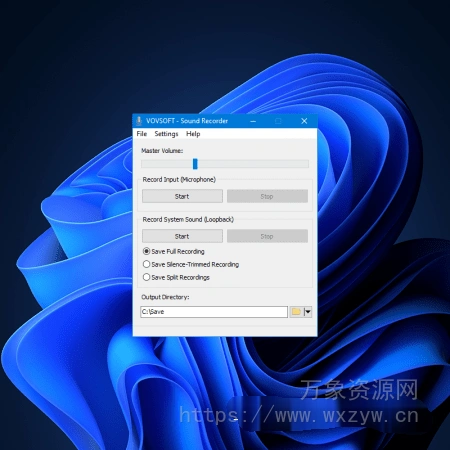Viewport: 450px width, 450px height.
Task: Open the File menu
Action: coord(142,134)
